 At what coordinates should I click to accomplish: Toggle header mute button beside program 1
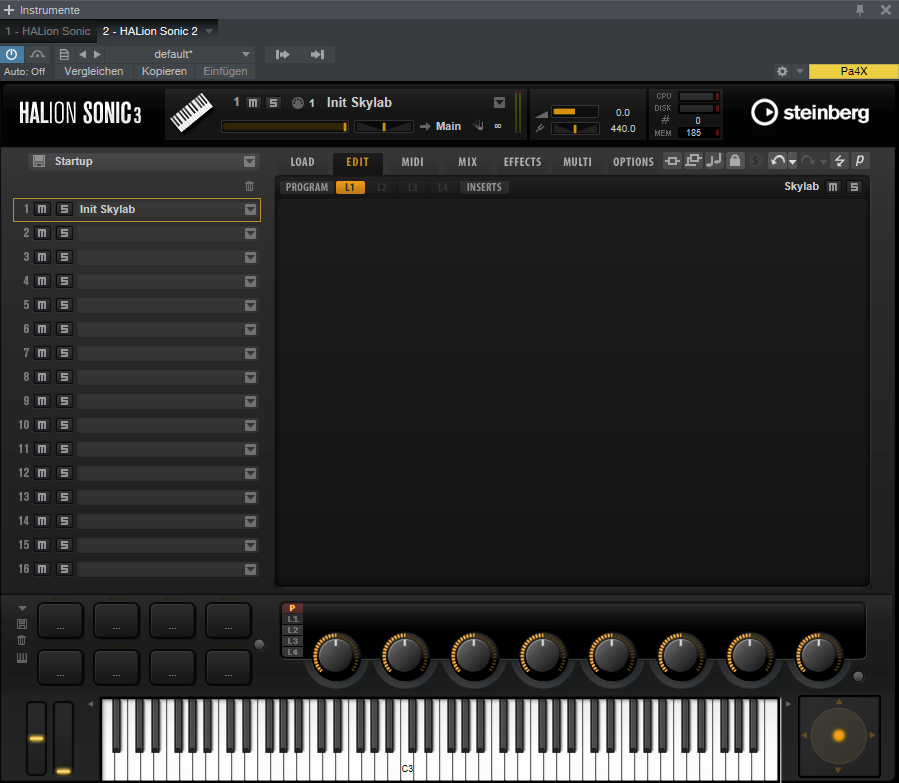[253, 103]
